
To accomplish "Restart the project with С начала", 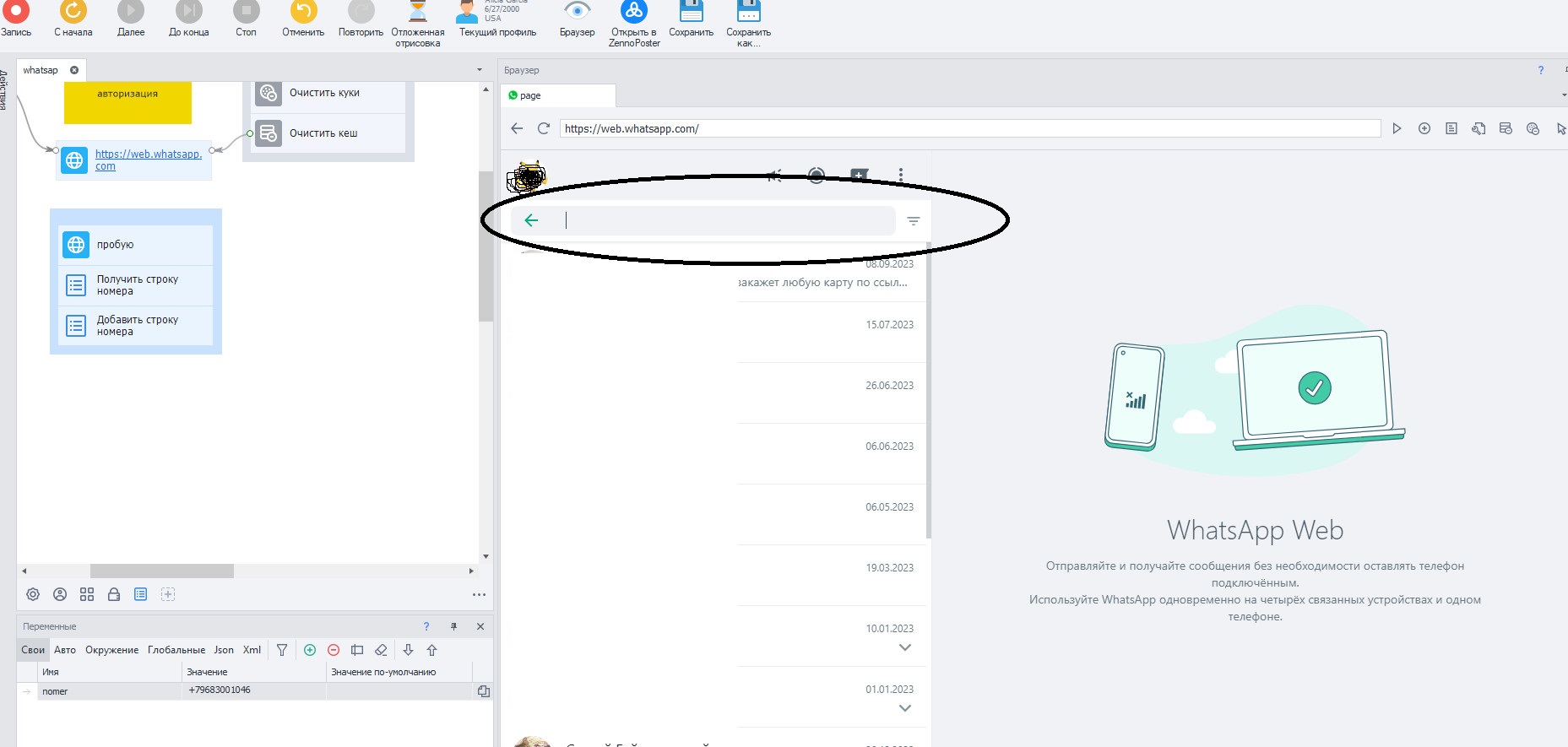I will tap(73, 19).
